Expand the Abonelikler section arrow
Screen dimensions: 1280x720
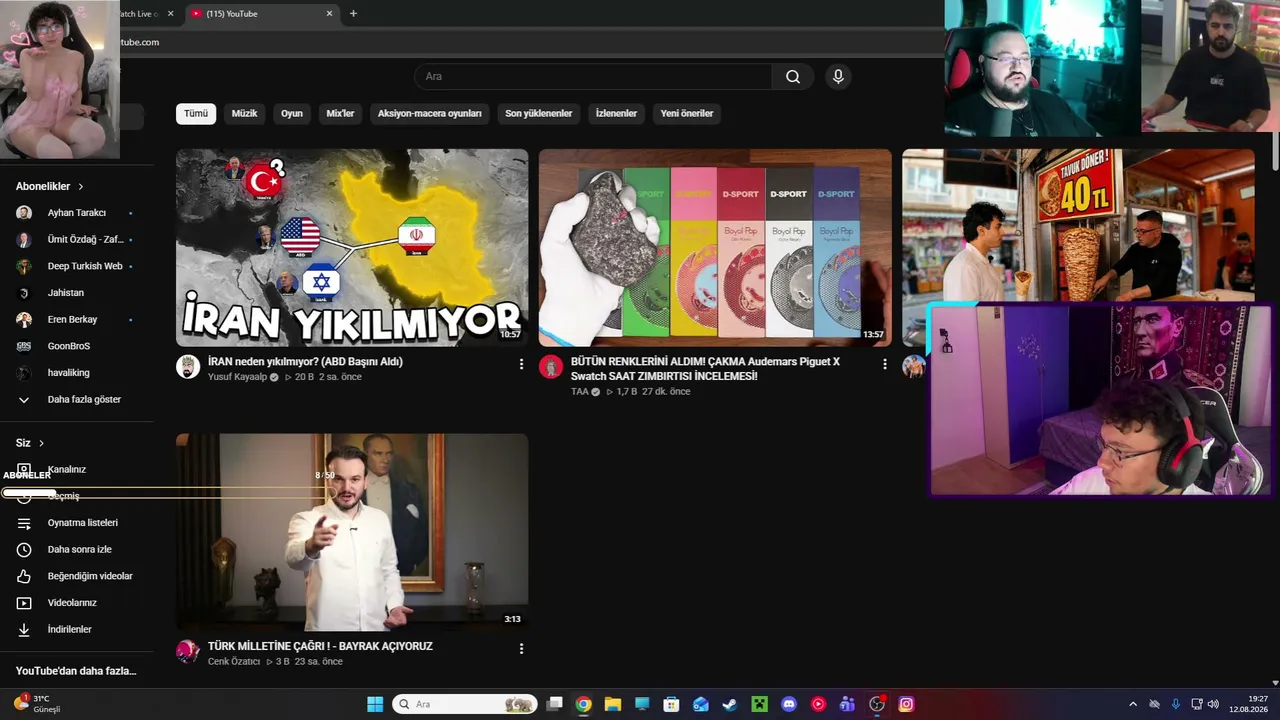pos(81,187)
